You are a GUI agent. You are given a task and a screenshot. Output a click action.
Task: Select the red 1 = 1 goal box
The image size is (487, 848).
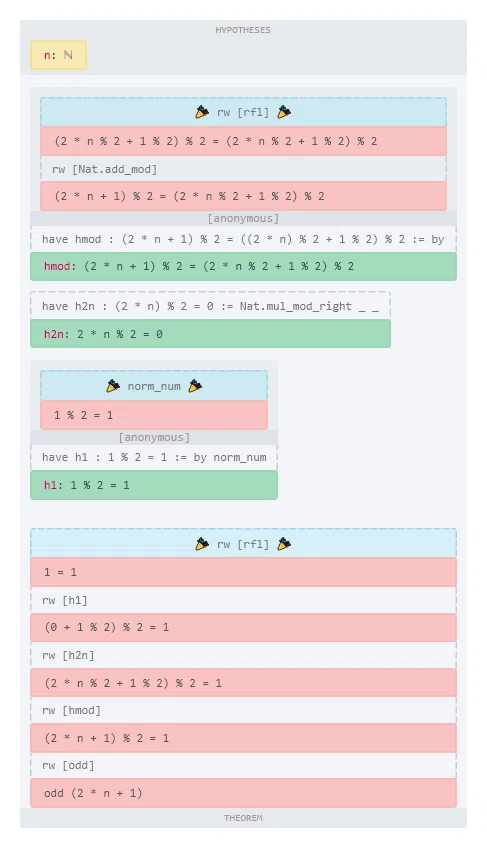(243, 572)
